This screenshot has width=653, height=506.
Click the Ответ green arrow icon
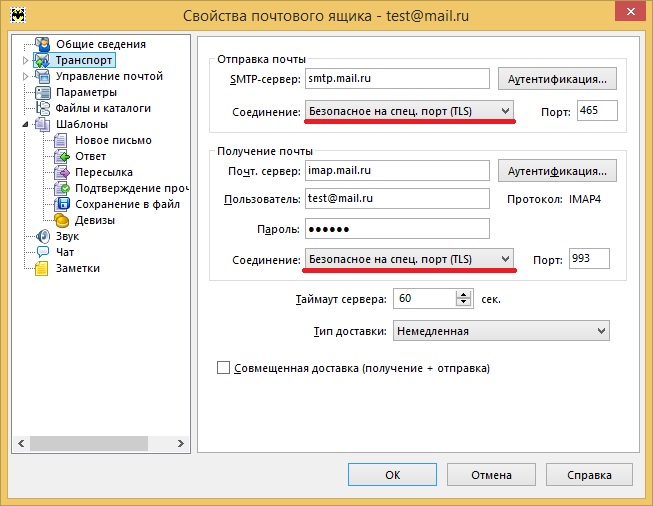(61, 156)
